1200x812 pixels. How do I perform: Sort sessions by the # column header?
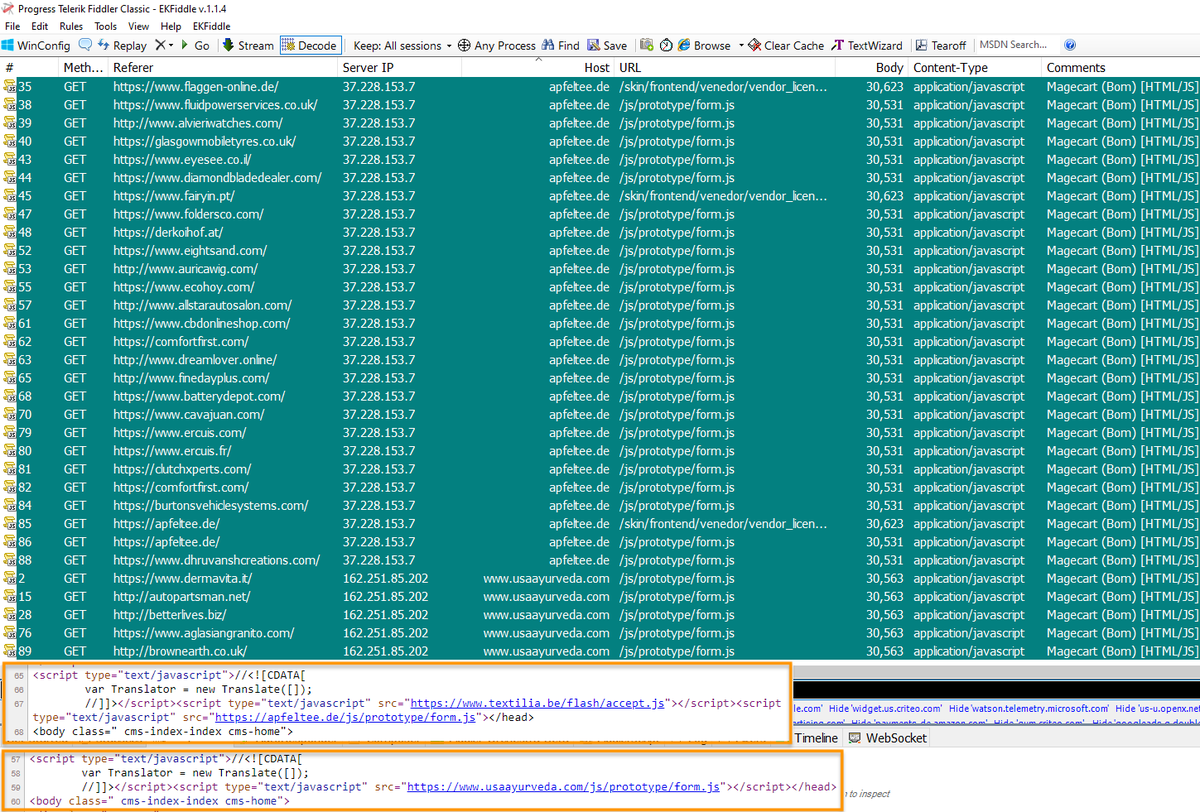[29, 68]
